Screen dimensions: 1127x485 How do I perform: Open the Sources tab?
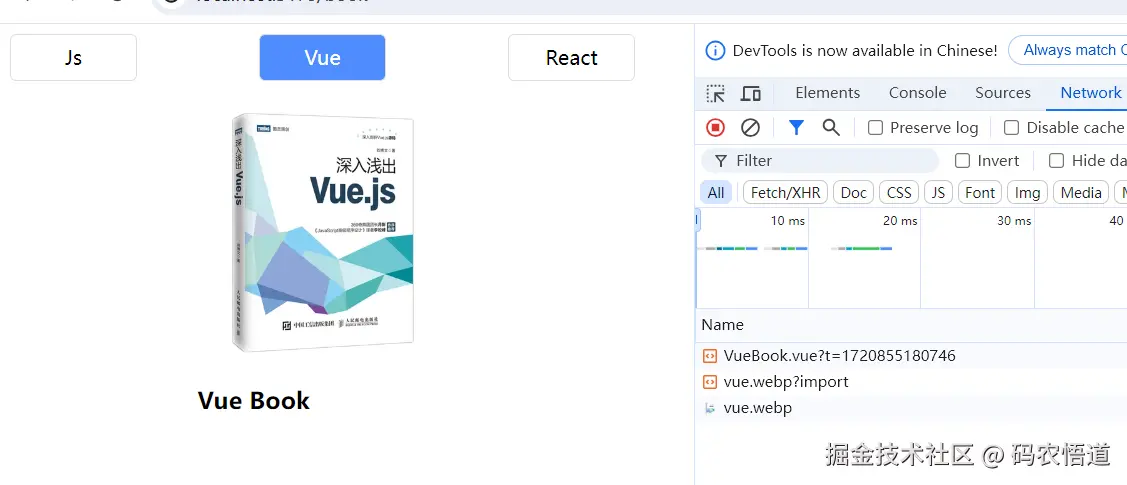click(x=1003, y=93)
